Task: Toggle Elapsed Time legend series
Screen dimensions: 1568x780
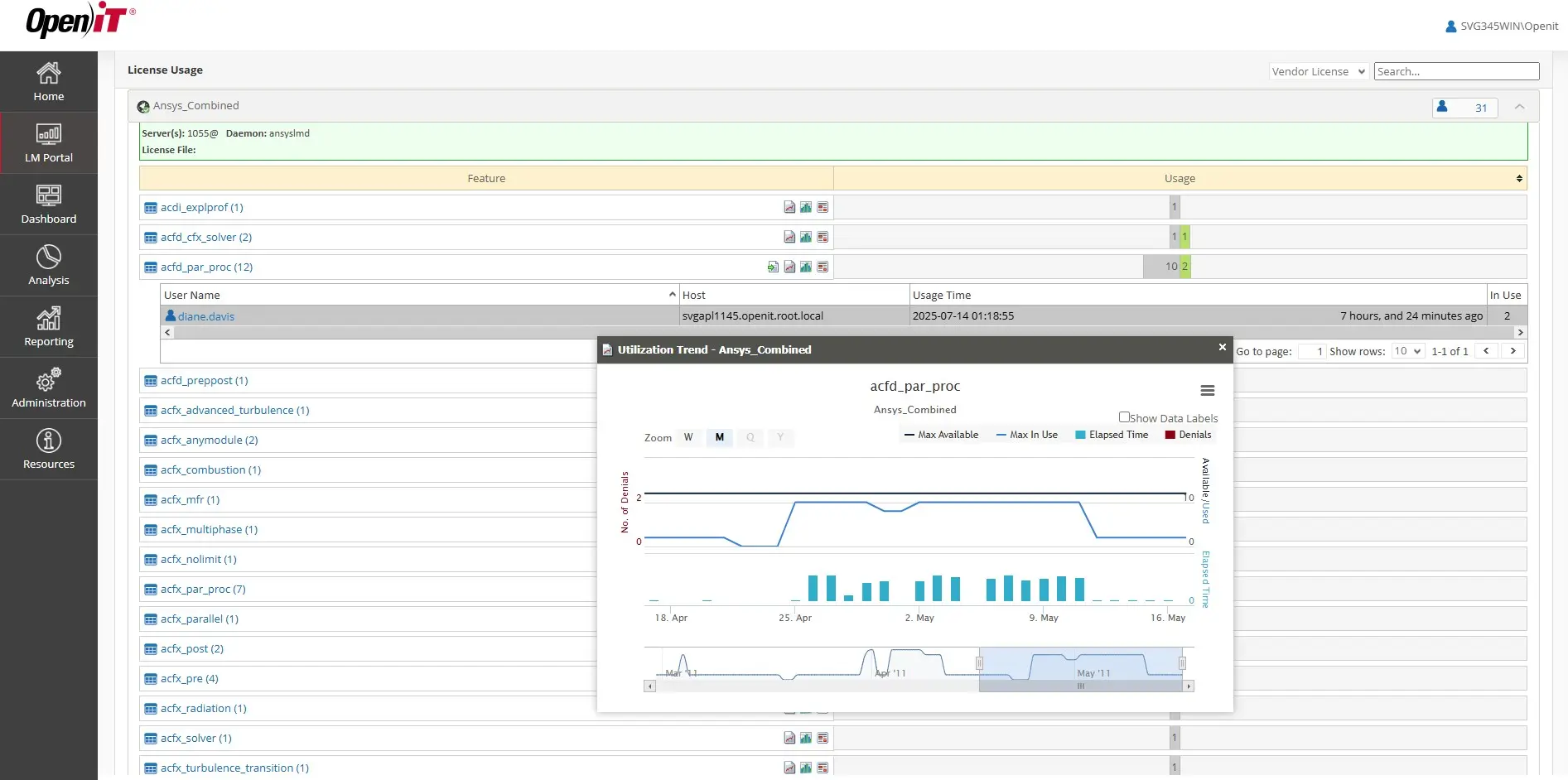Action: pos(1112,435)
